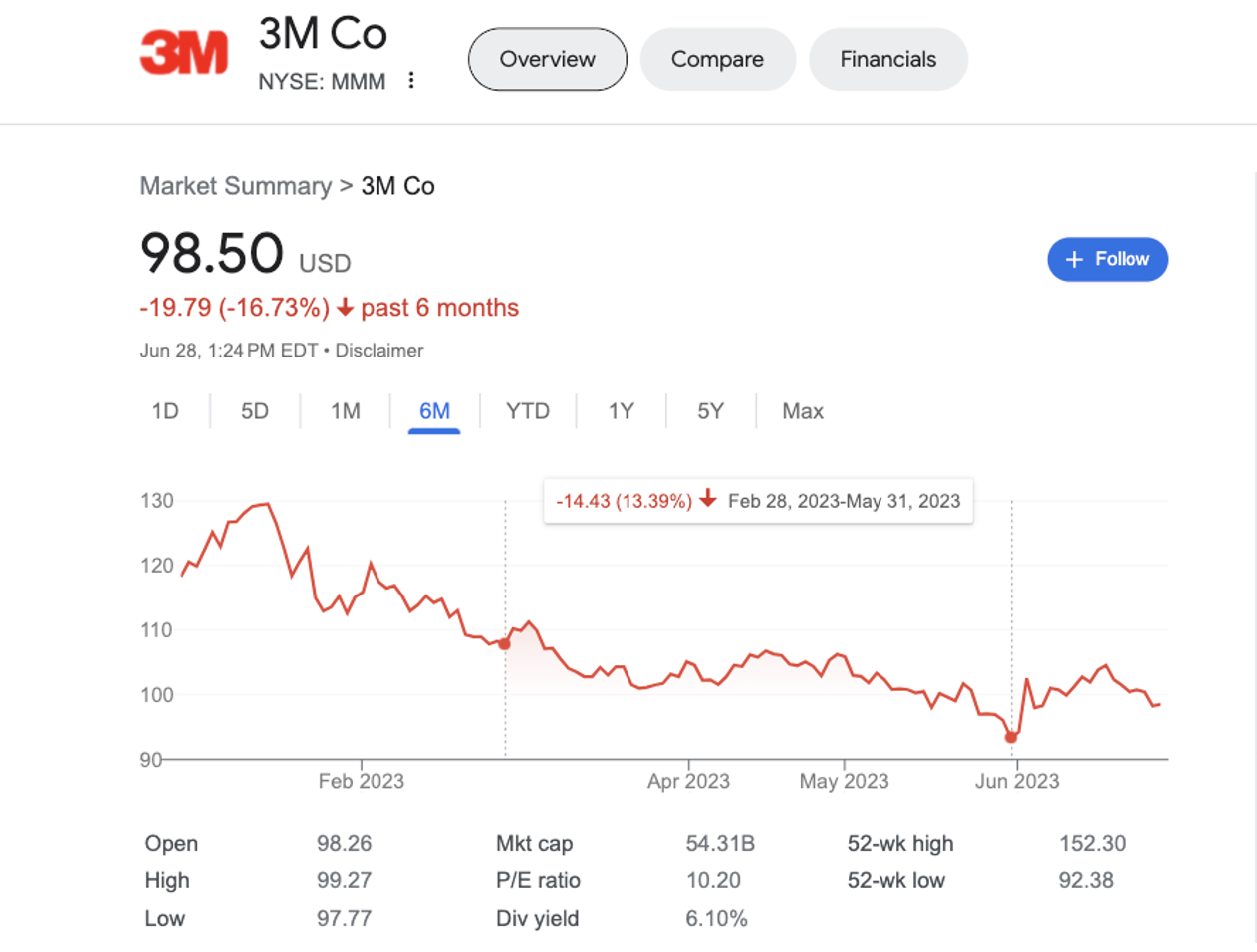Open the three-dot more options menu
Image resolution: width=1257 pixels, height=952 pixels.
coord(411,81)
